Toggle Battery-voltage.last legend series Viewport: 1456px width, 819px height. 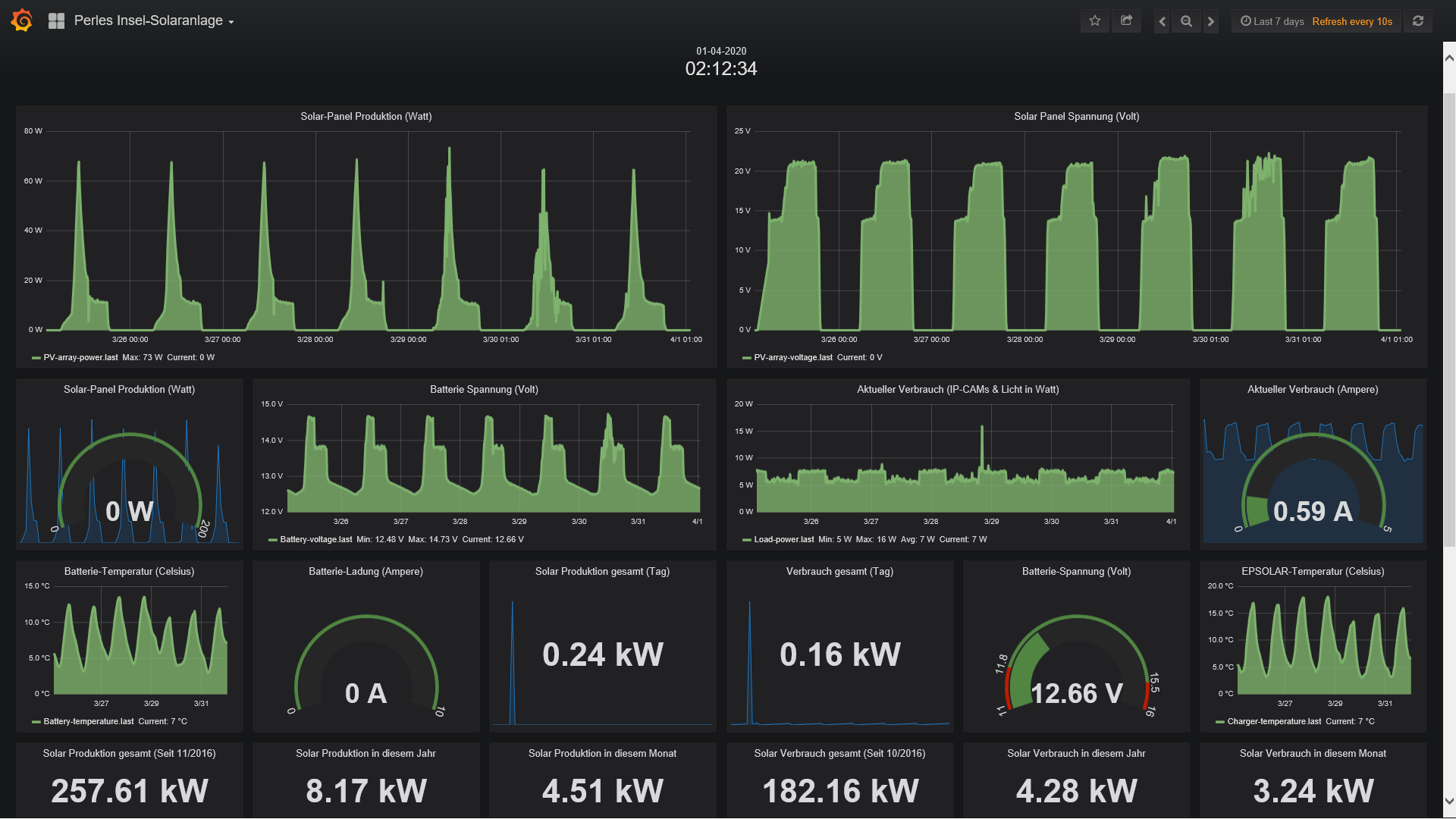[315, 539]
